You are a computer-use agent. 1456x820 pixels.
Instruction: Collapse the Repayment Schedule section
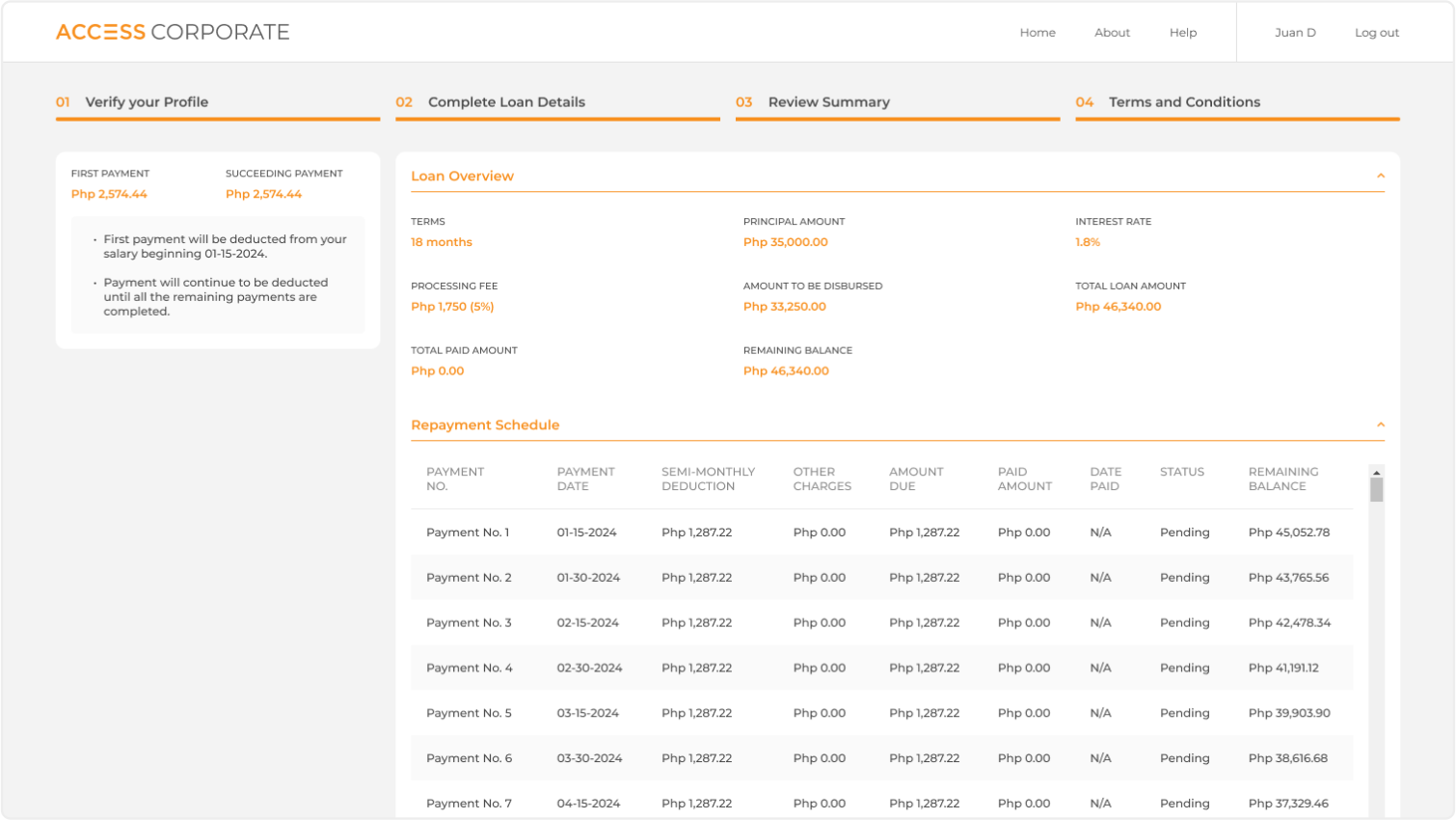pyautogui.click(x=1381, y=424)
